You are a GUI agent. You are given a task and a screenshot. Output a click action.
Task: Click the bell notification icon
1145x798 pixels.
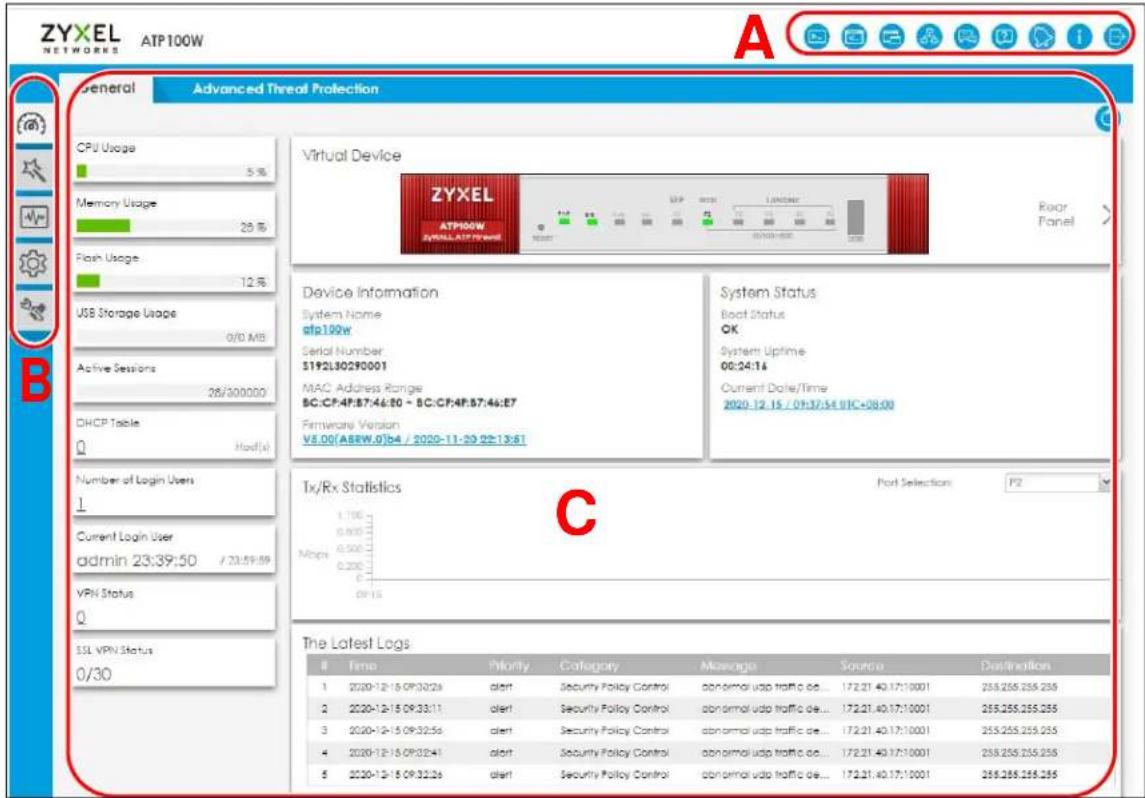click(x=1041, y=36)
